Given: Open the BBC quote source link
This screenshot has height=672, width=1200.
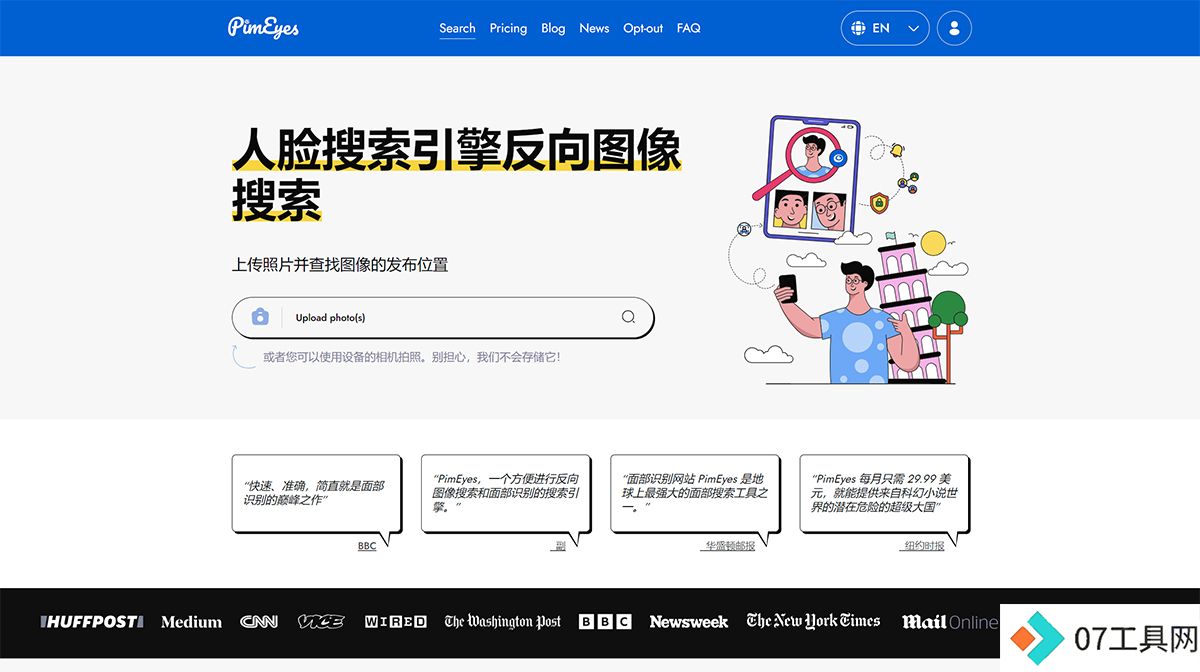Looking at the screenshot, I should tap(367, 546).
